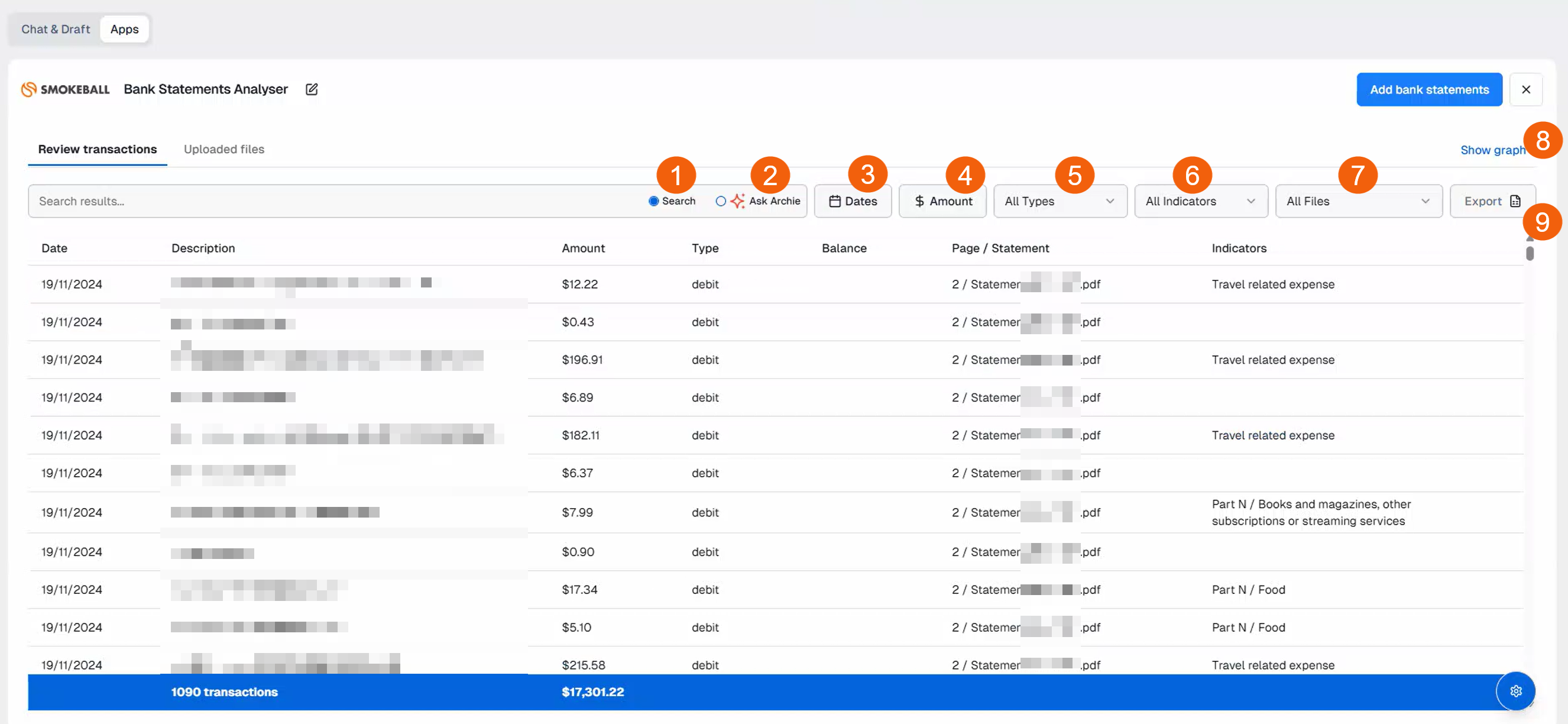Click the Books and magazines indicator text

coord(1311,513)
